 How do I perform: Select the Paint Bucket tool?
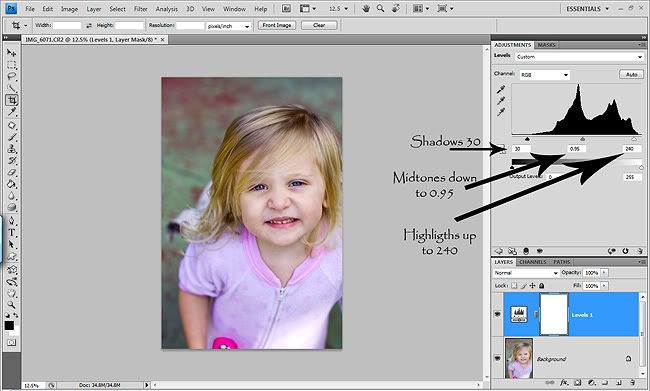(x=12, y=184)
